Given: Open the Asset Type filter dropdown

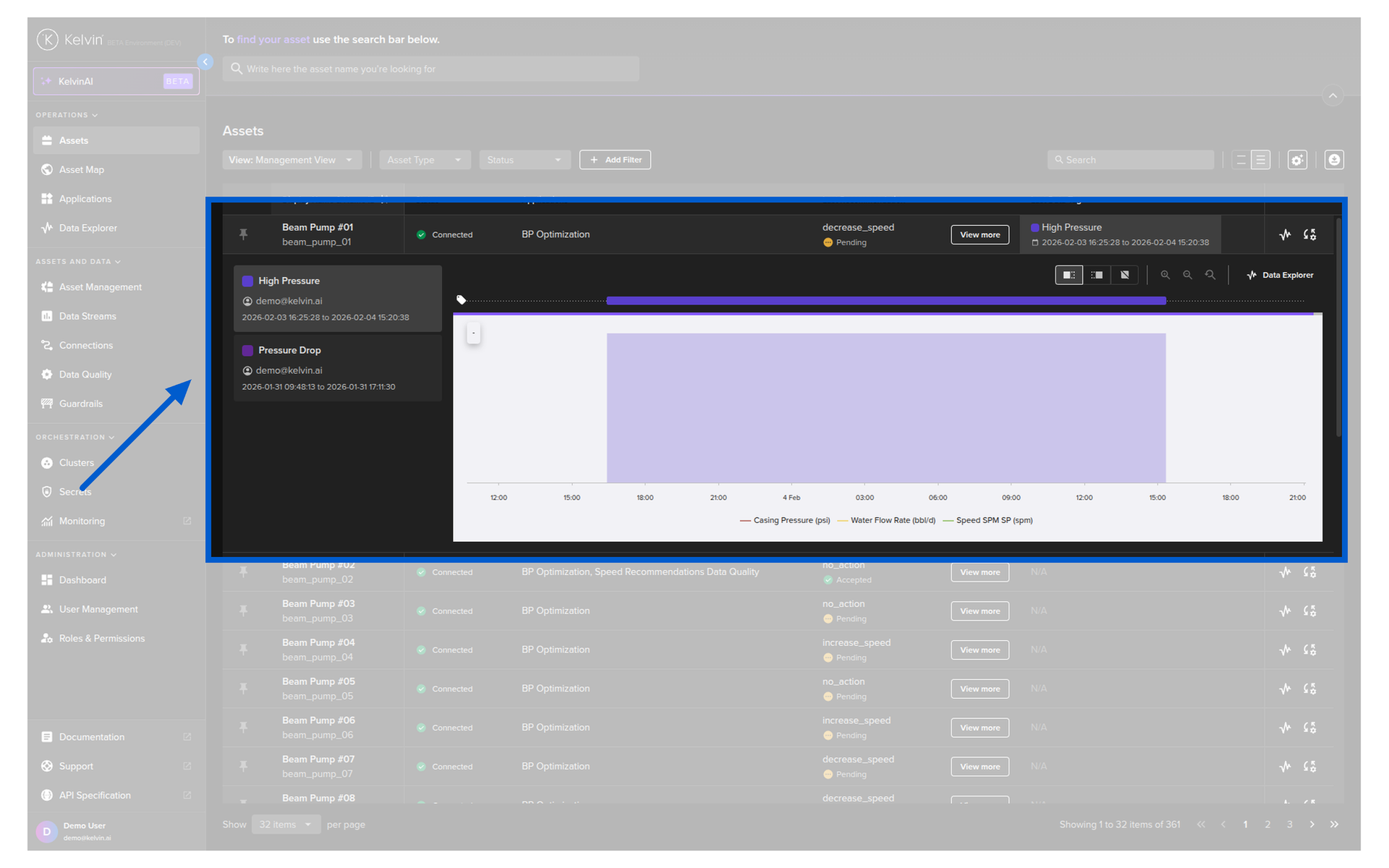Looking at the screenshot, I should [424, 160].
